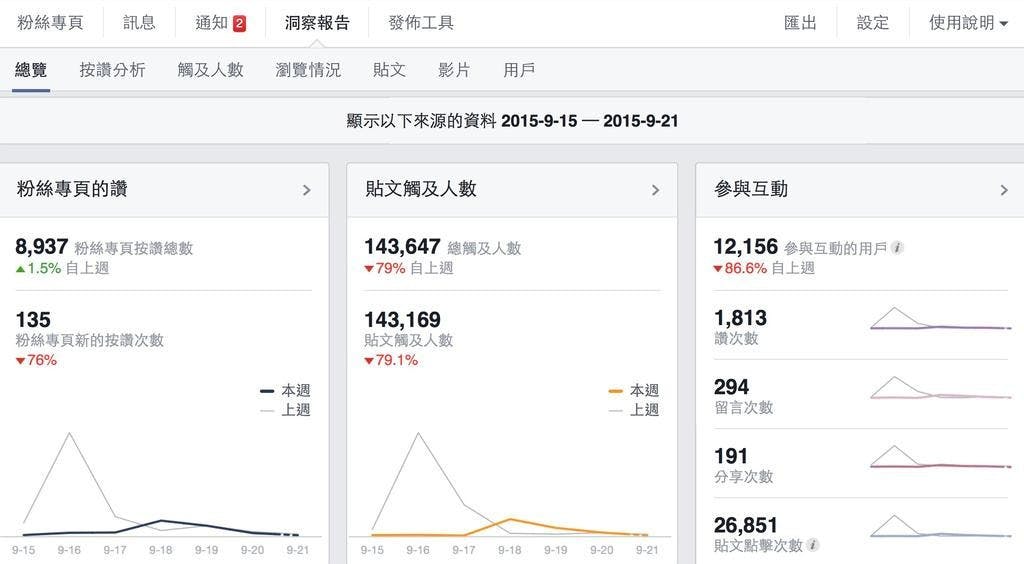Switch to the 按讚分析 tab
The height and width of the screenshot is (564, 1024).
(112, 70)
